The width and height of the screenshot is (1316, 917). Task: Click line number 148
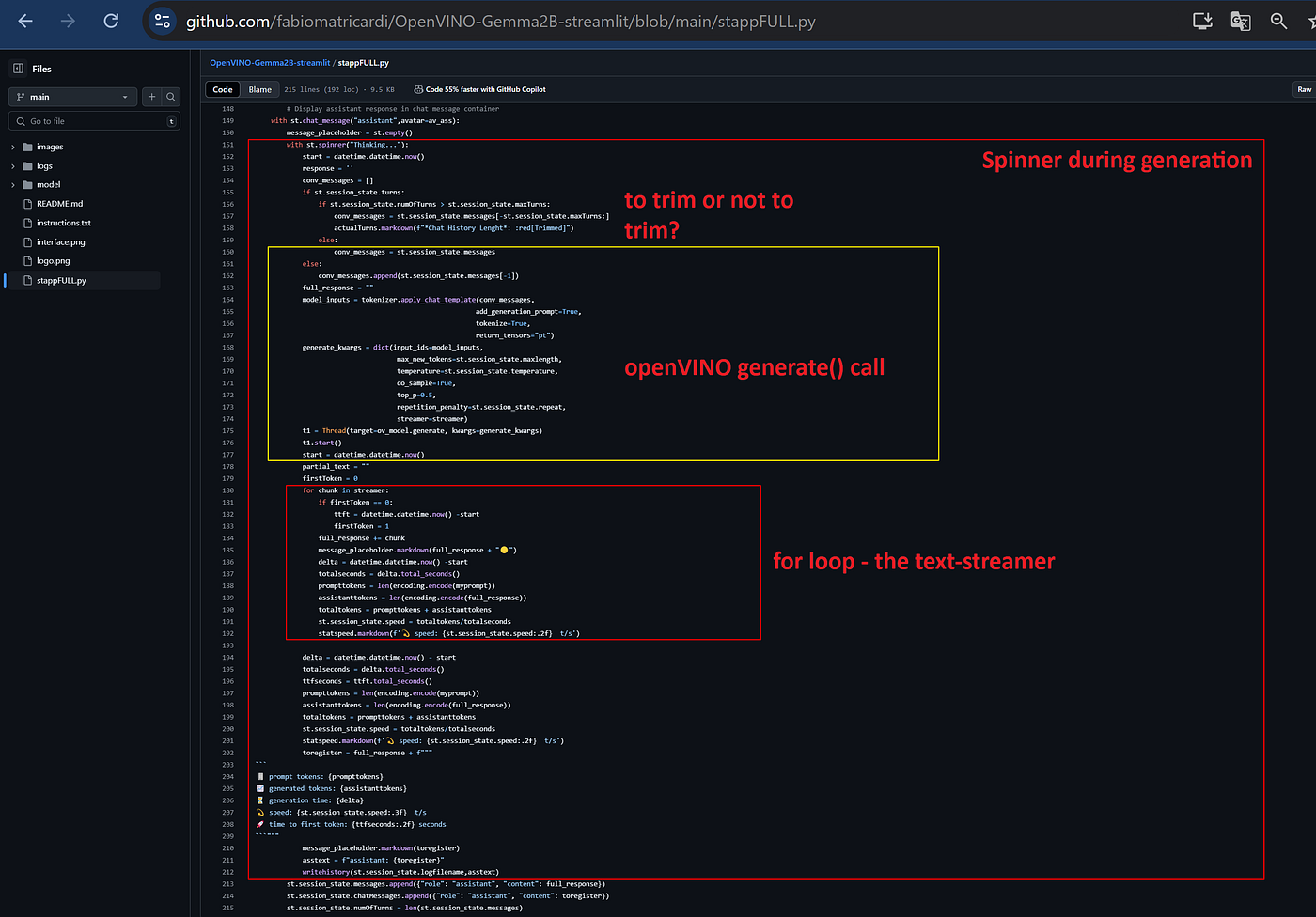(x=227, y=109)
